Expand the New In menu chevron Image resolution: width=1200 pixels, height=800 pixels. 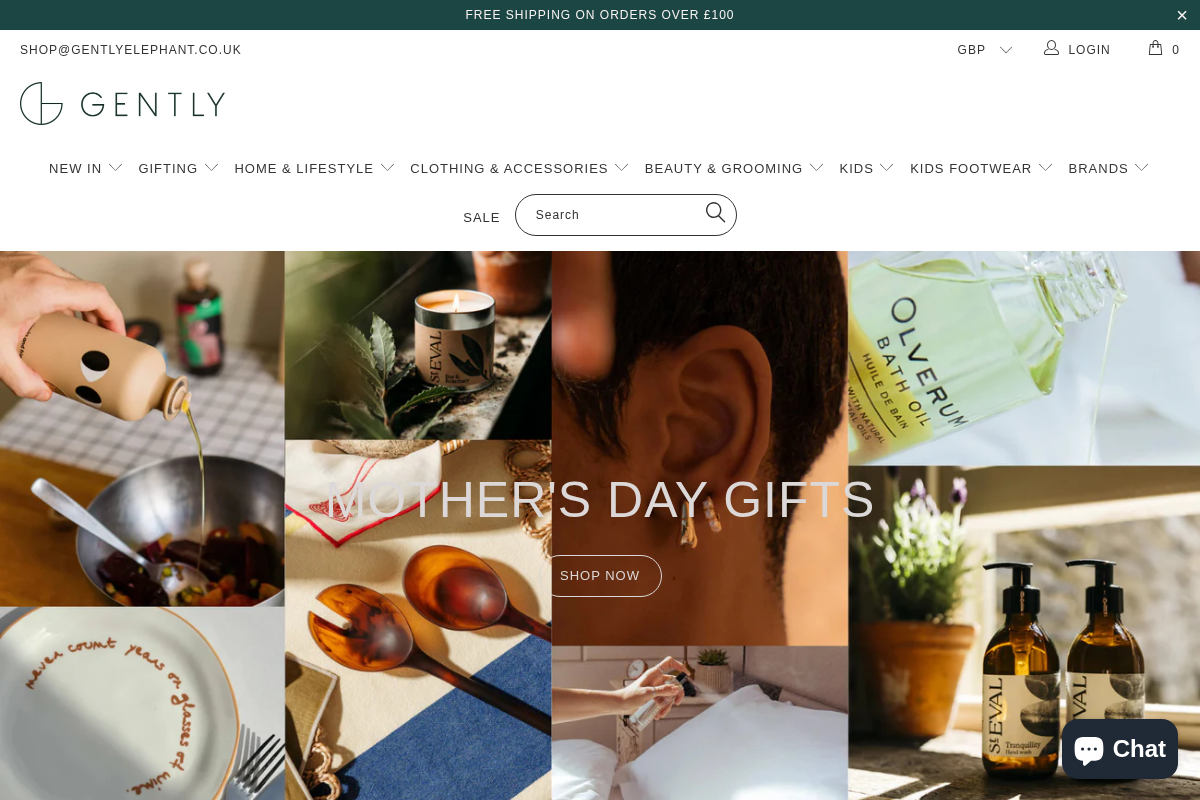116,168
